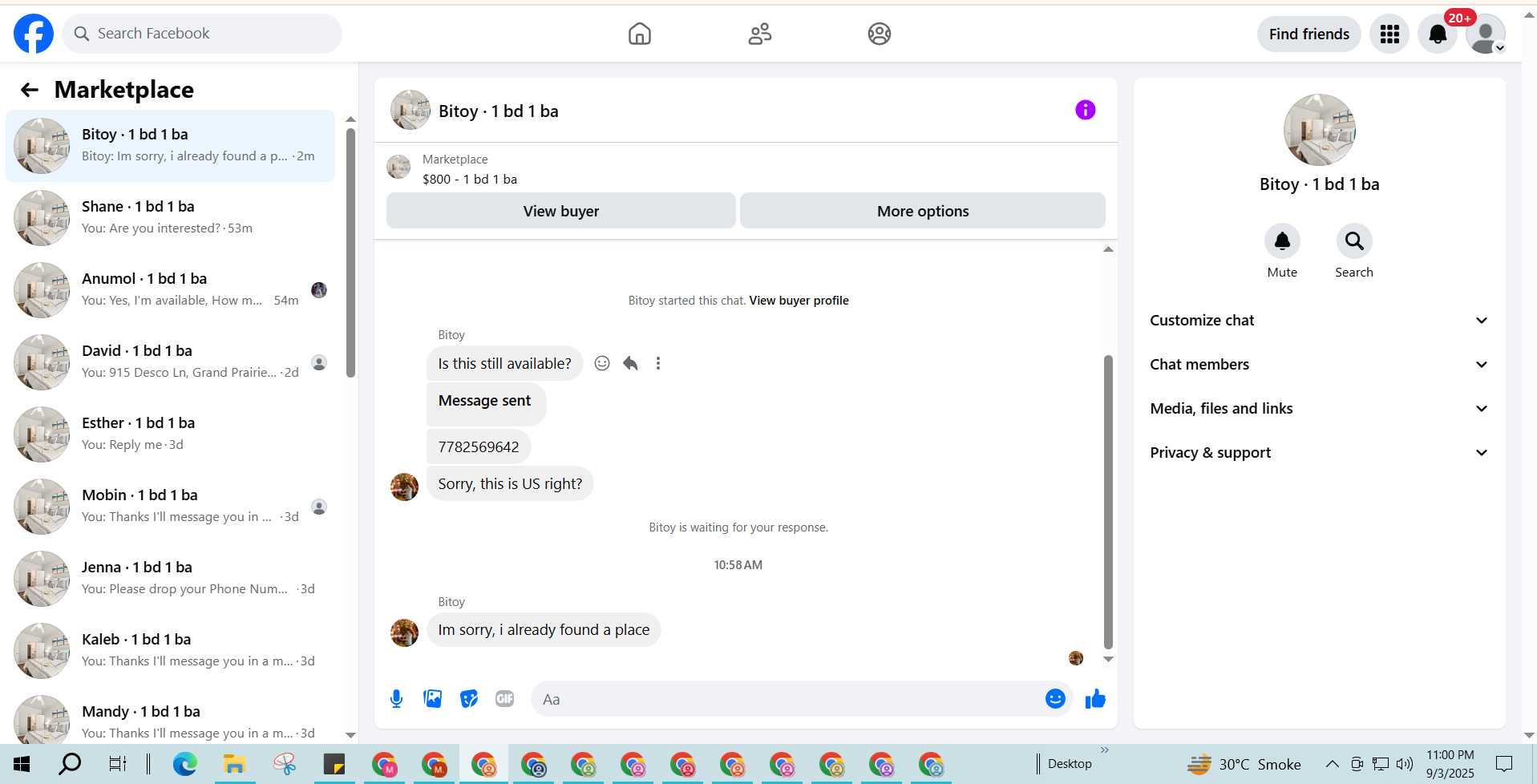This screenshot has height=784, width=1537.
Task: Open the Windows Start menu
Action: [x=22, y=764]
